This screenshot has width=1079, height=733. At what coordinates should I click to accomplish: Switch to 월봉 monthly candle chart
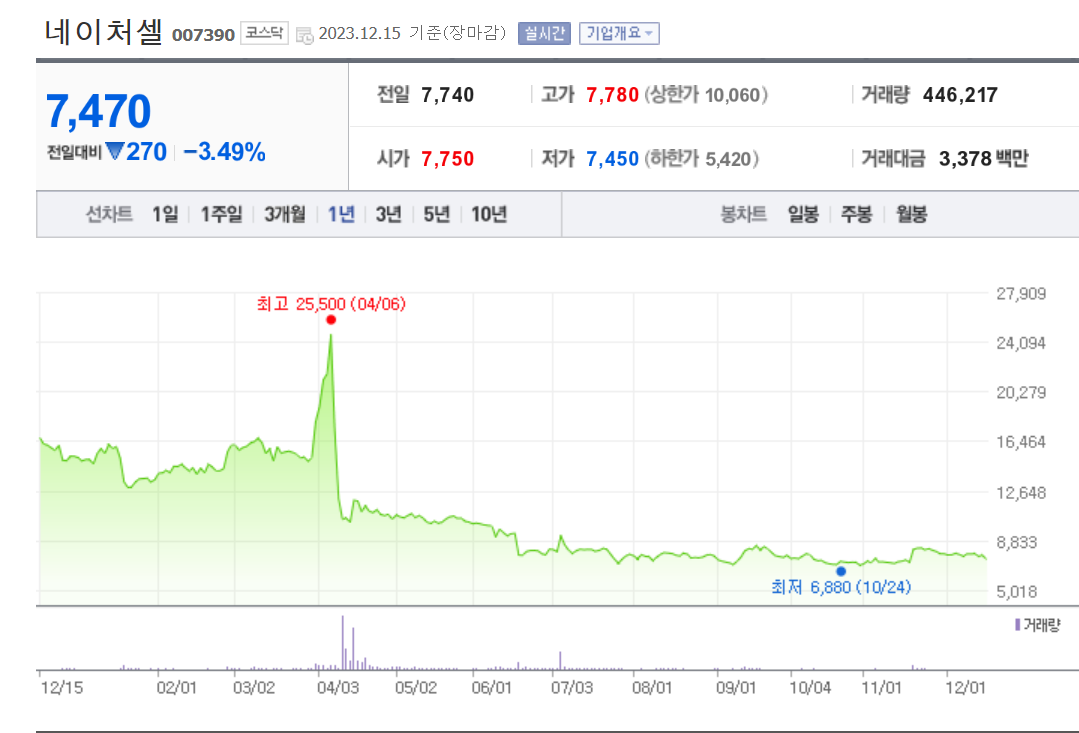pyautogui.click(x=911, y=214)
